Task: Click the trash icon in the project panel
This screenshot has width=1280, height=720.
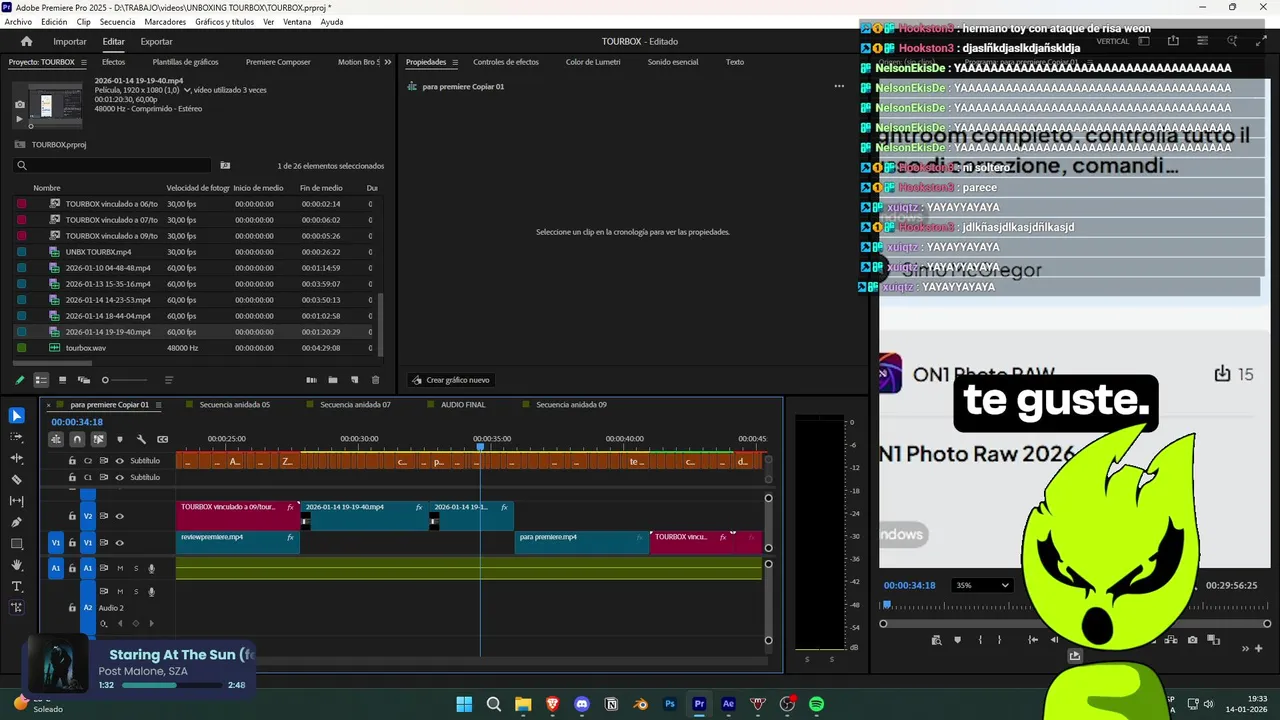Action: click(x=376, y=380)
